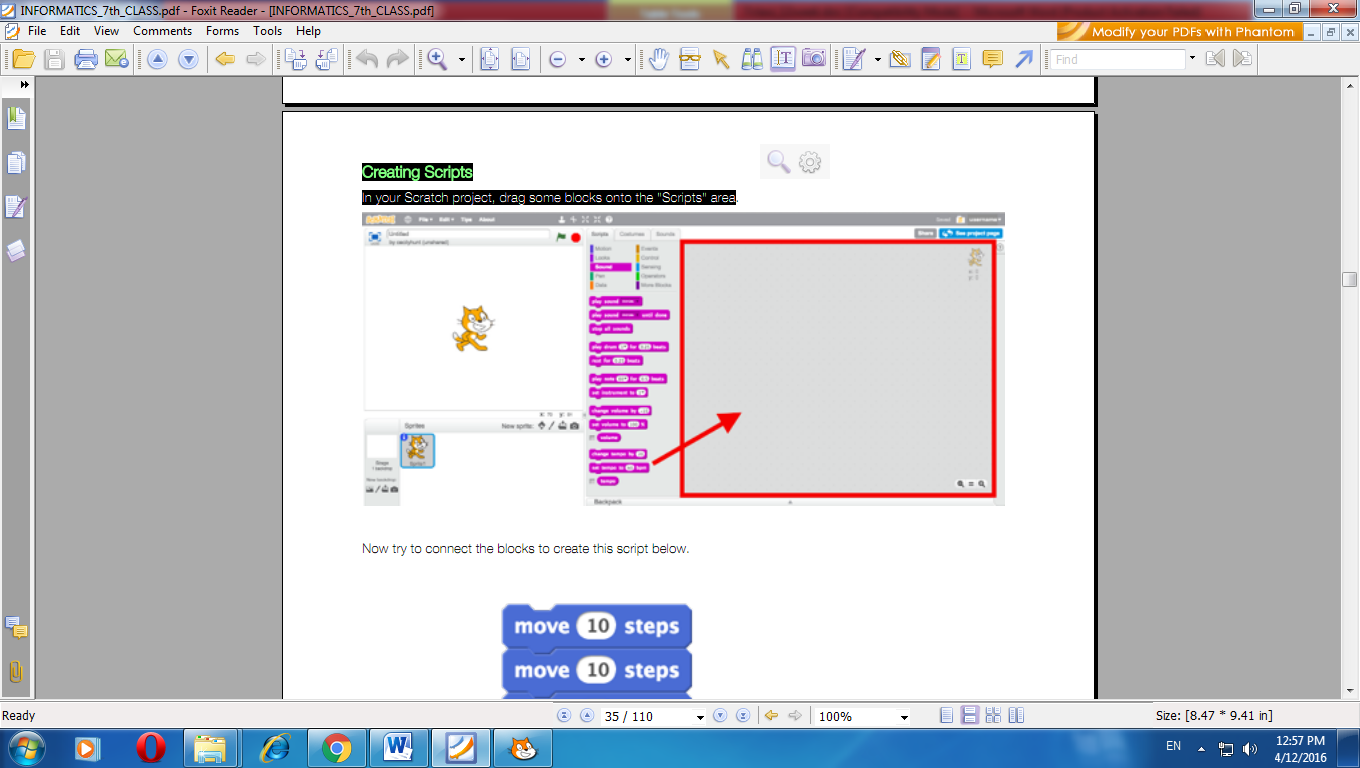Email the PDF using the envelope icon
Image resolution: width=1360 pixels, height=768 pixels.
[x=117, y=59]
